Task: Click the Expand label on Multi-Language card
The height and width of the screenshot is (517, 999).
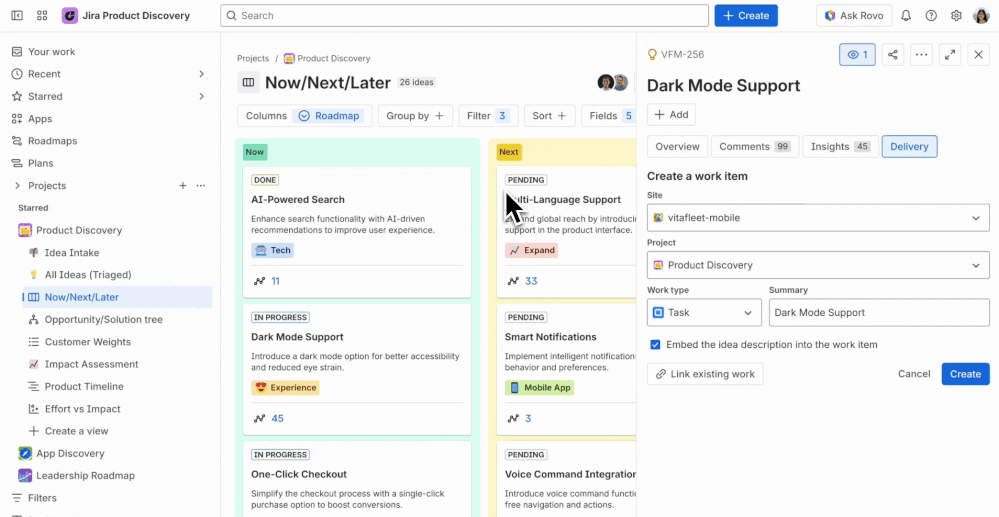Action: [x=531, y=250]
